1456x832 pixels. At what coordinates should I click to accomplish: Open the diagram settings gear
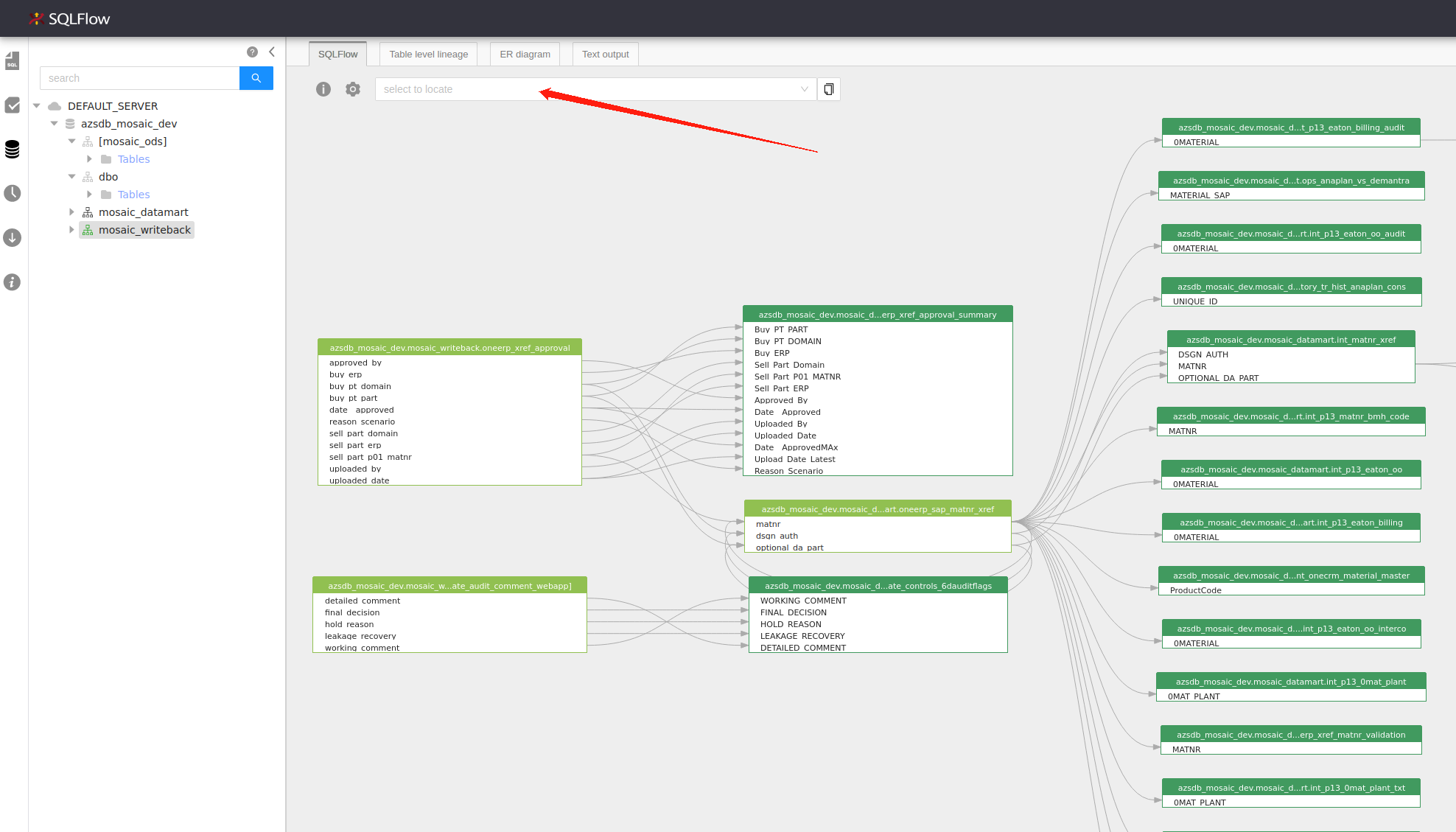pos(353,89)
